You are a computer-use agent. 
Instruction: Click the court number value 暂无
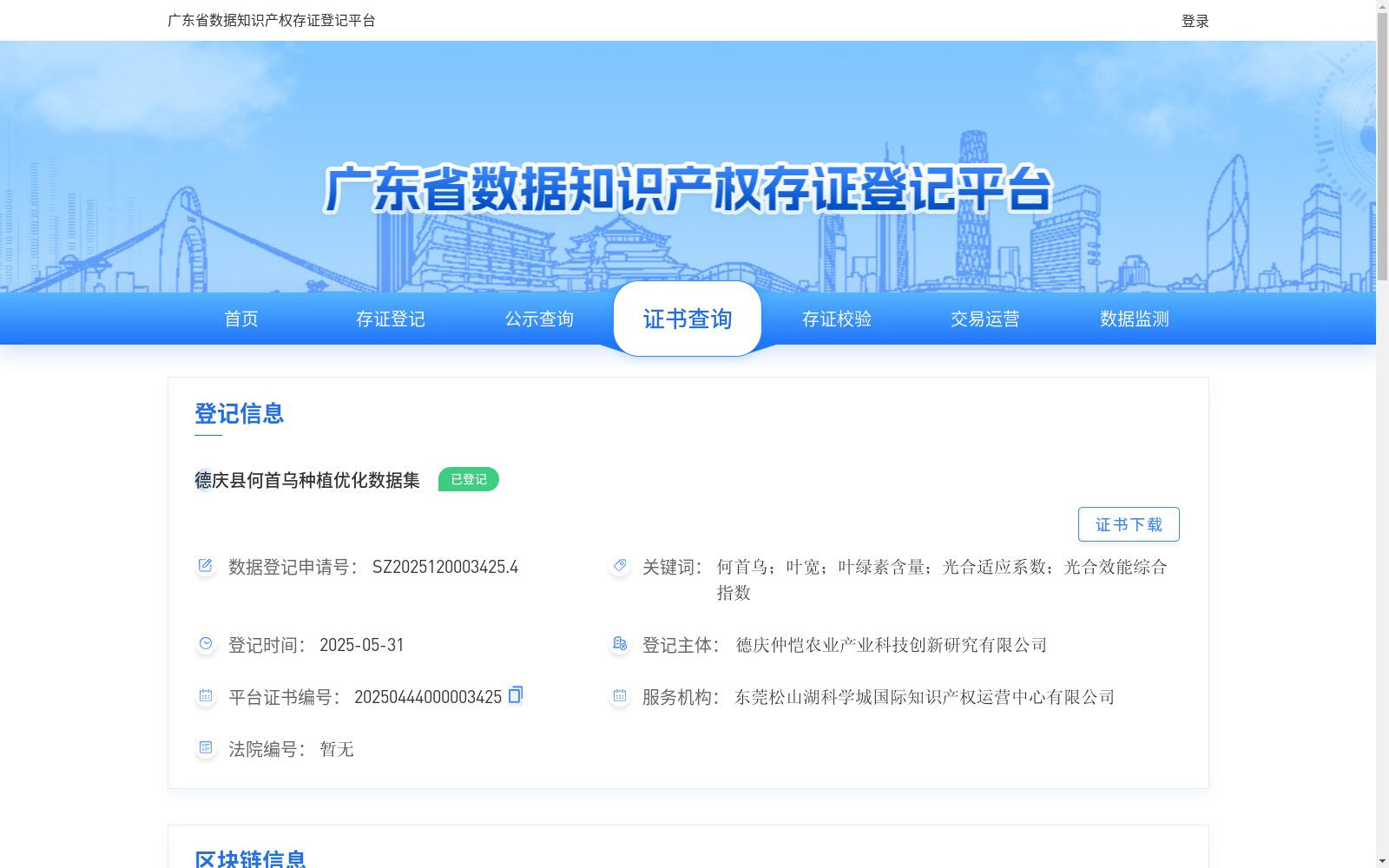pos(337,749)
